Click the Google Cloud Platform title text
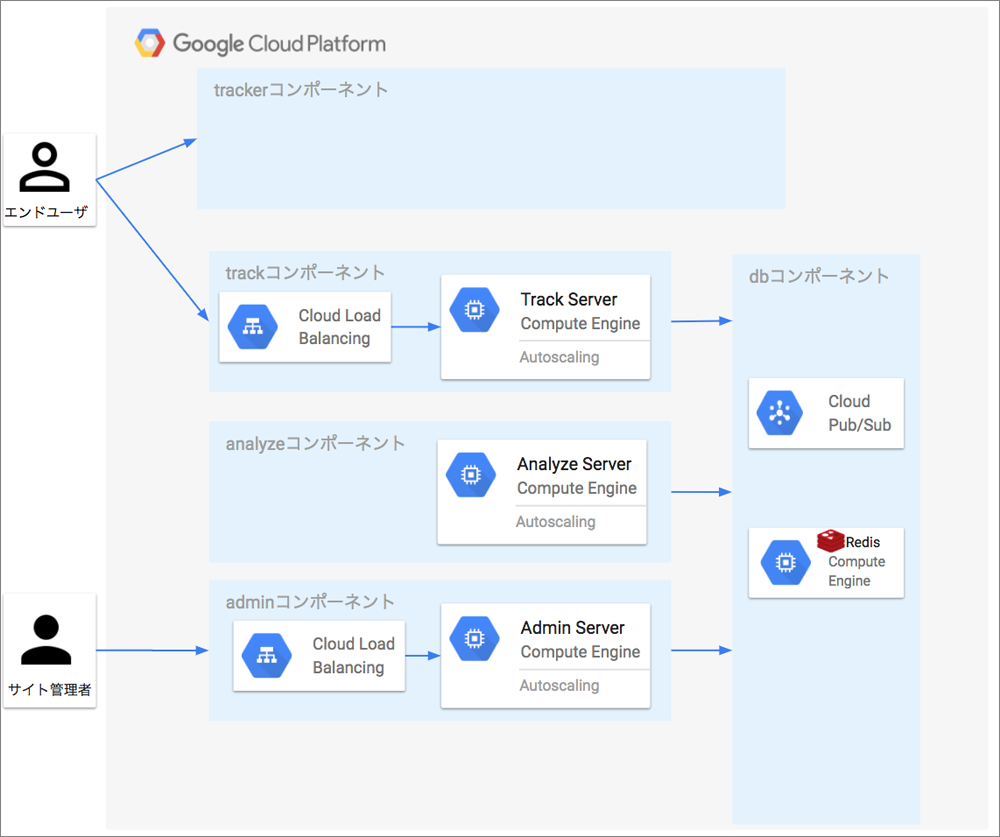Viewport: 1000px width, 837px height. [279, 43]
